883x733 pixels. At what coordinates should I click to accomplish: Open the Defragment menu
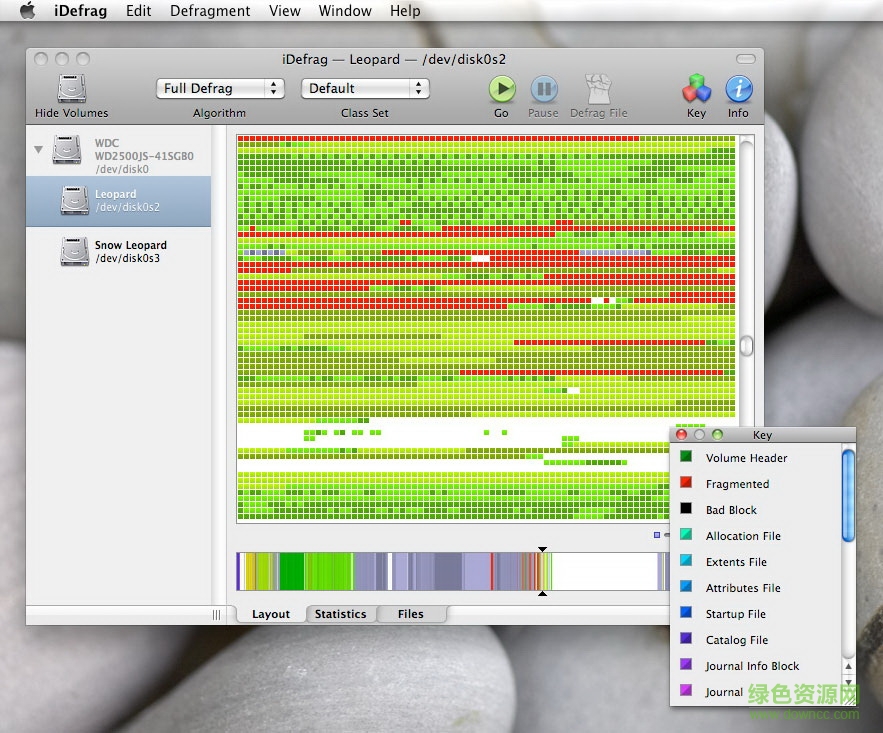[210, 11]
